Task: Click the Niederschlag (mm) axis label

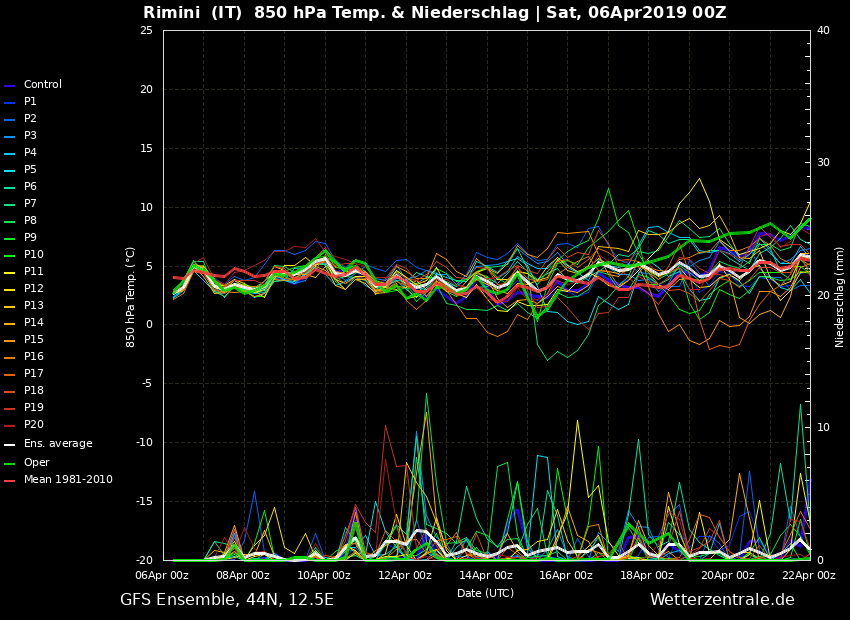Action: (x=840, y=296)
